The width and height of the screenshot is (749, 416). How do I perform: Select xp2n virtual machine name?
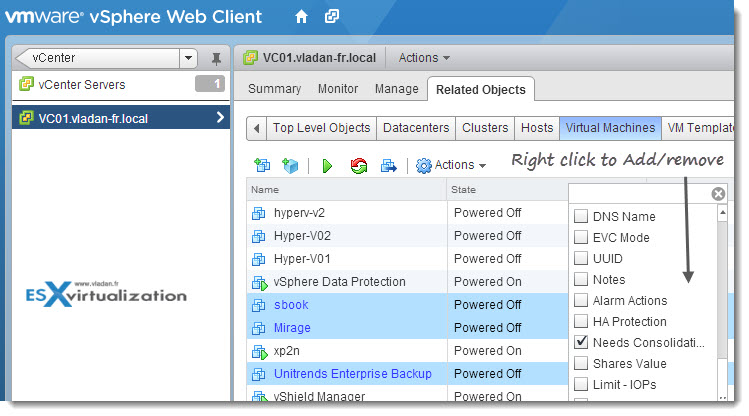[287, 351]
